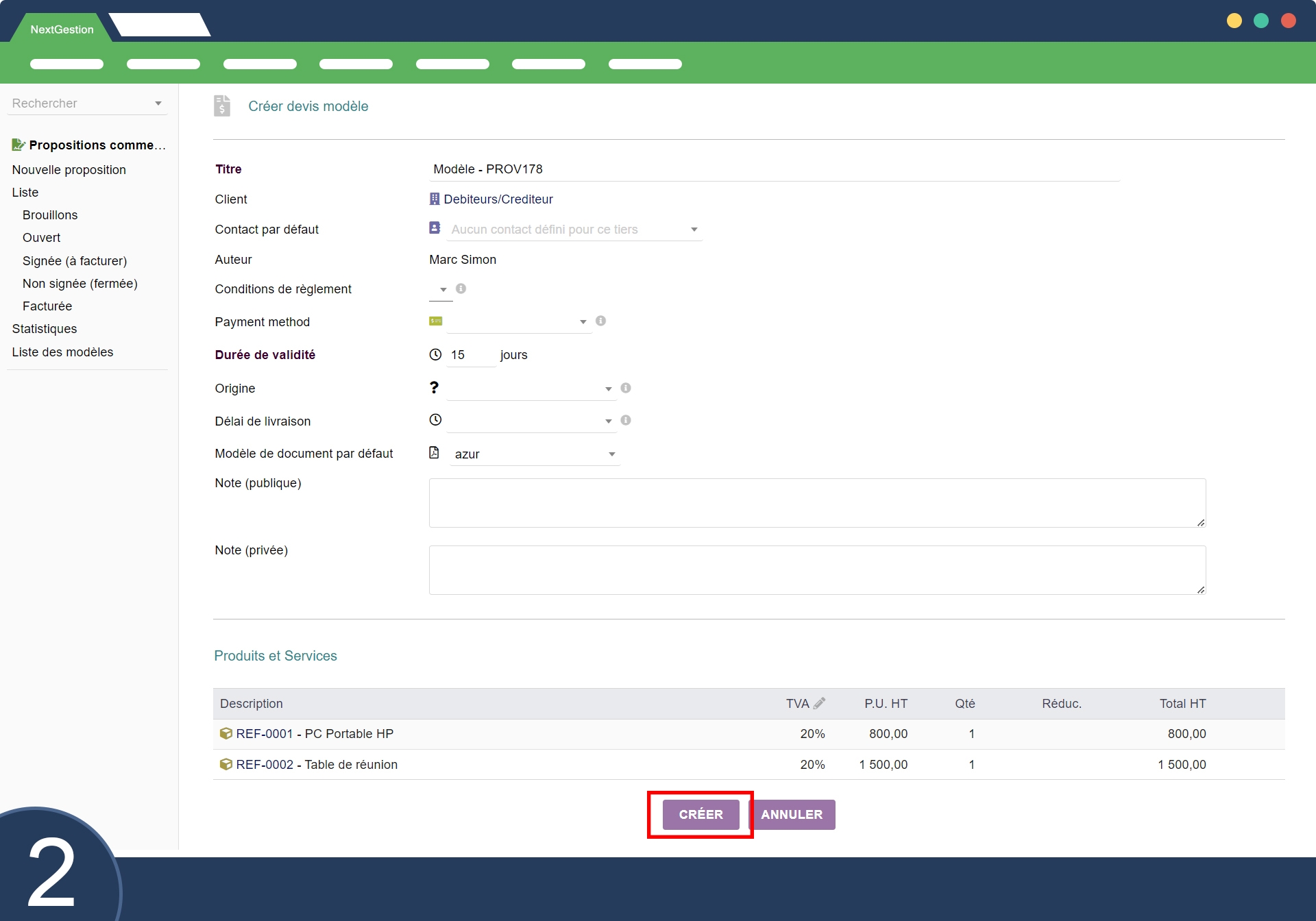Click info icon next to Payment method

(601, 321)
